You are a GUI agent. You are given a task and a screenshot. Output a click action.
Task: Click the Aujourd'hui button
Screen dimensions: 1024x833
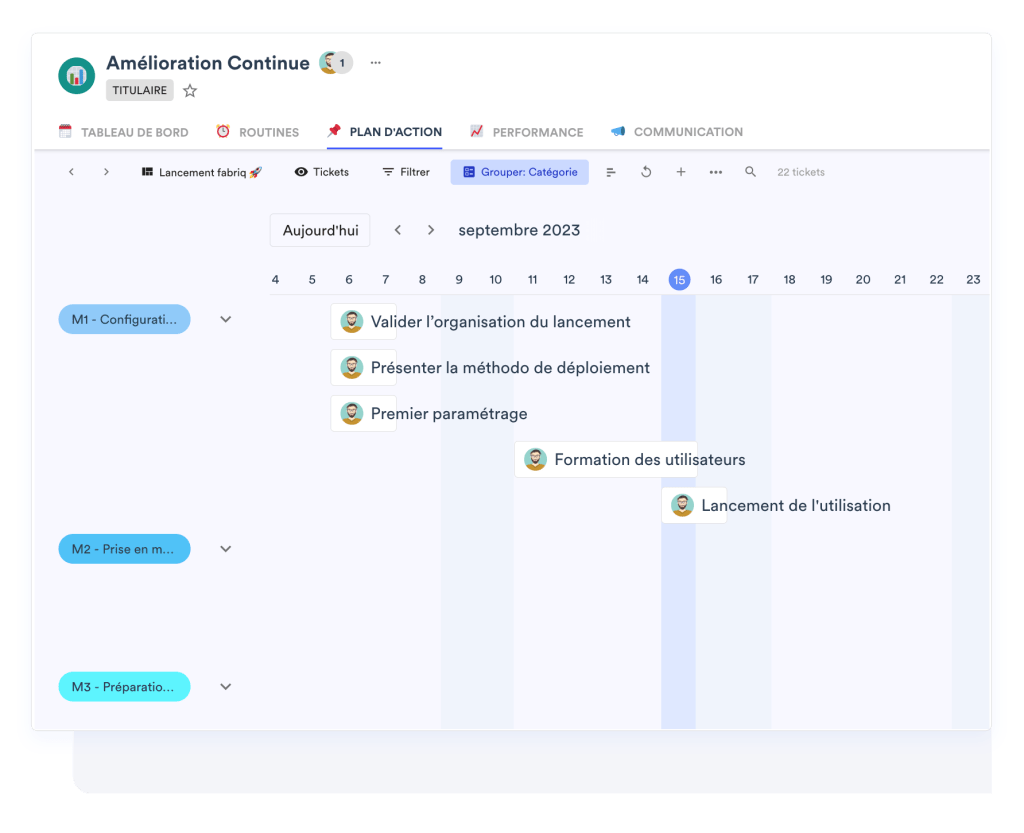pos(320,230)
